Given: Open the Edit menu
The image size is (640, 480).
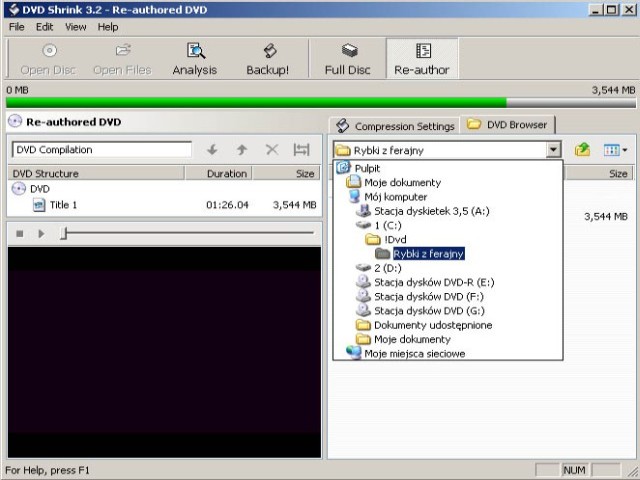Looking at the screenshot, I should tap(44, 27).
